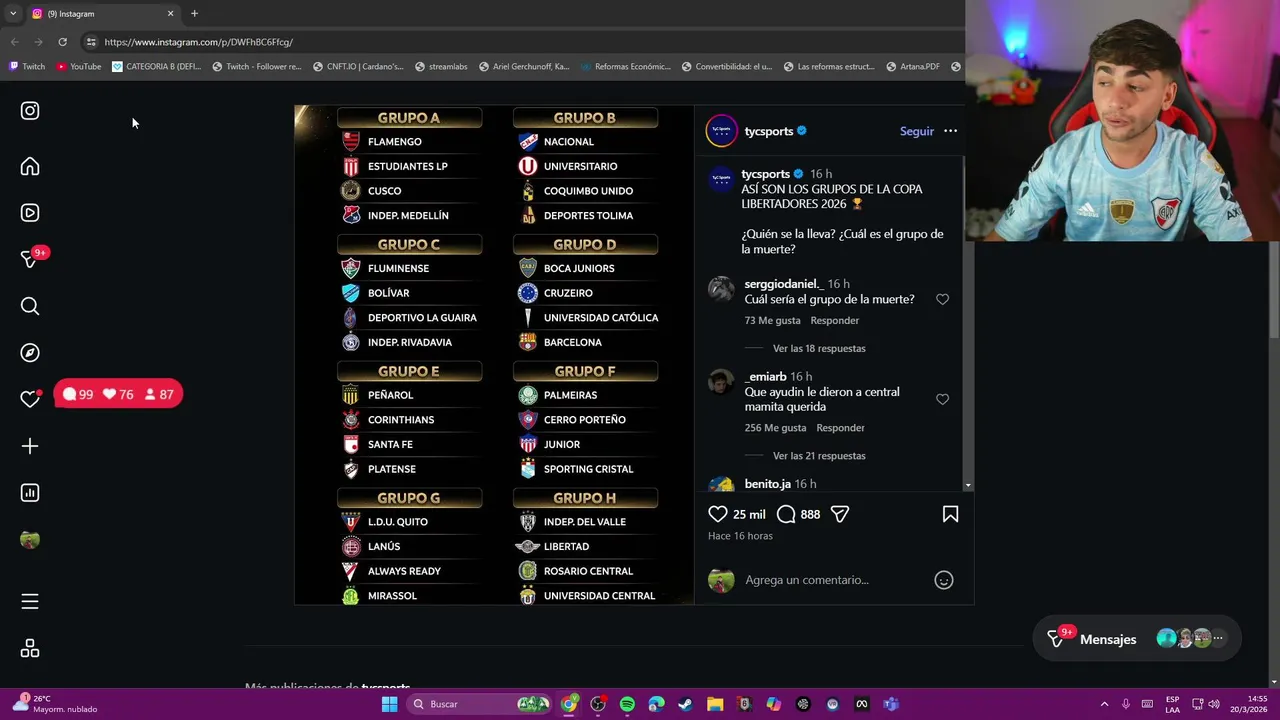This screenshot has height=720, width=1280.
Task: Open the emoji picker in comment box
Action: pos(944,580)
